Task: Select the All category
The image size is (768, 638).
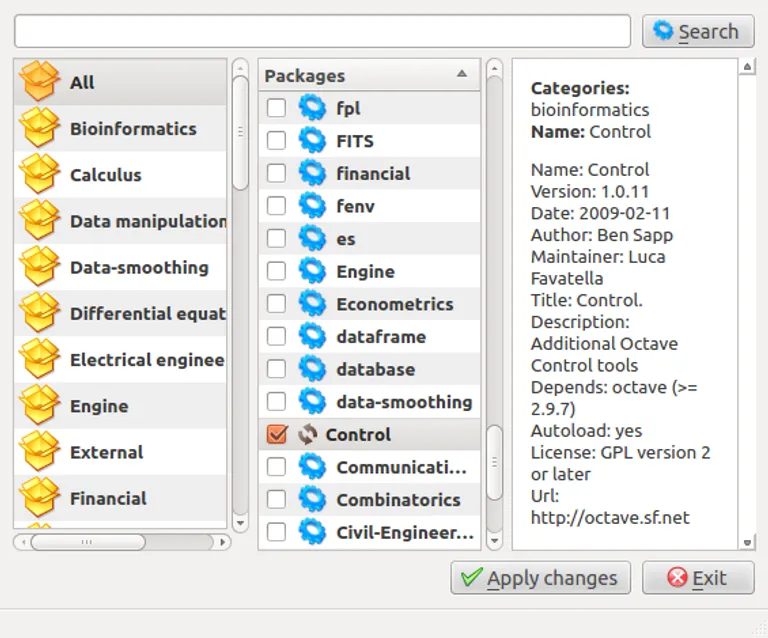Action: (82, 83)
